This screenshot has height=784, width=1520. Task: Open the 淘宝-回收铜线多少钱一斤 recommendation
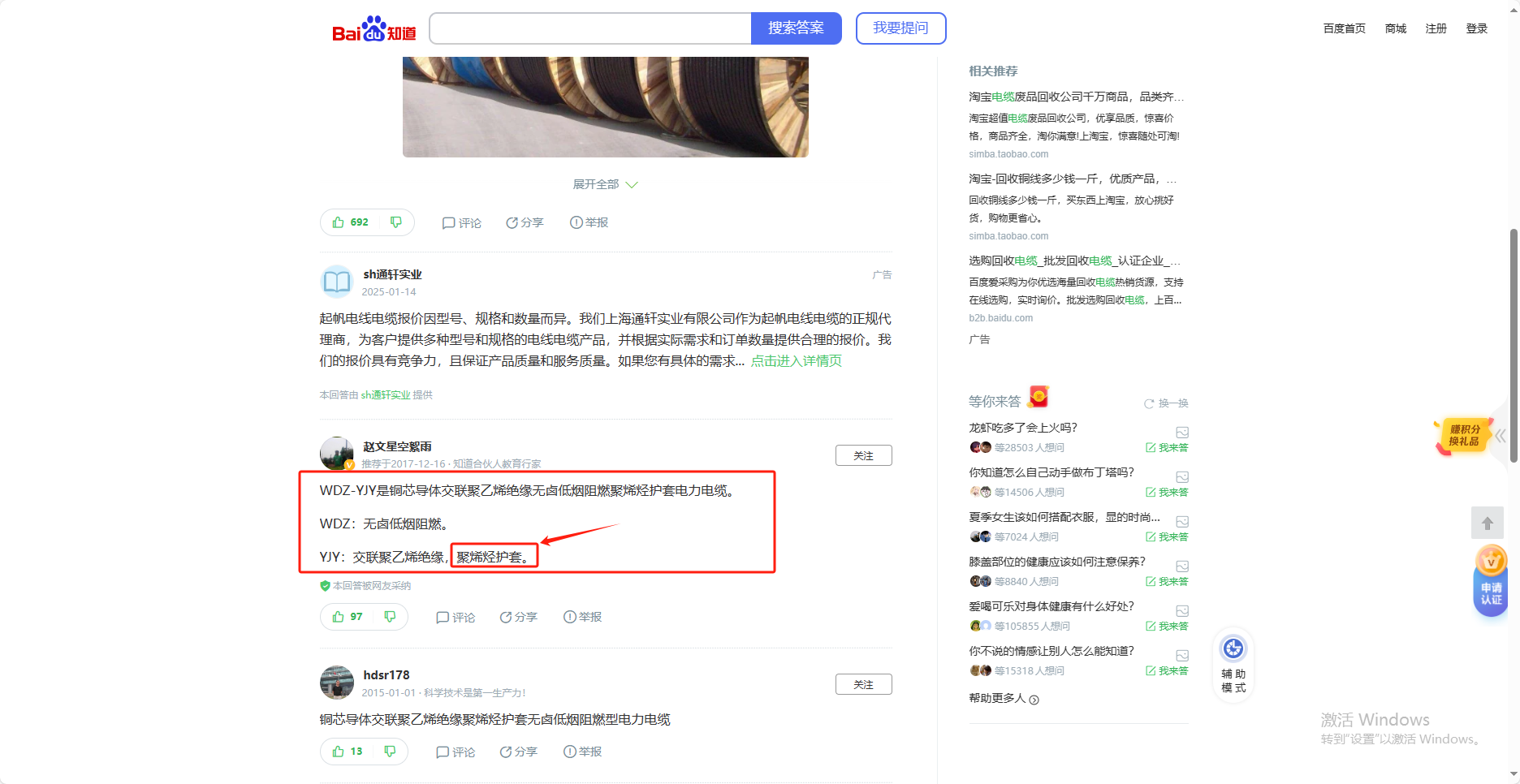tap(1072, 179)
